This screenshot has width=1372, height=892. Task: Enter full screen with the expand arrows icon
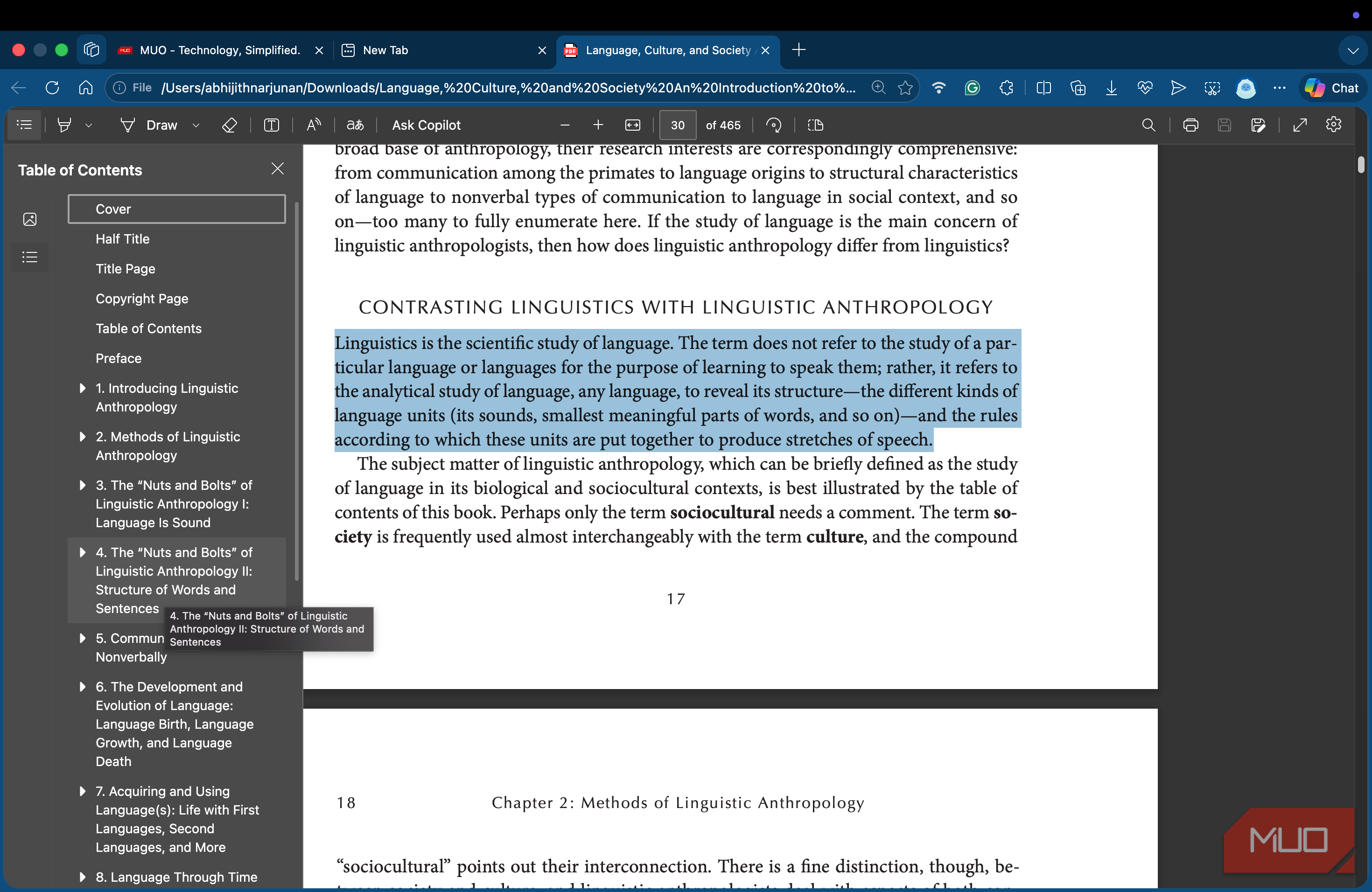tap(1299, 125)
